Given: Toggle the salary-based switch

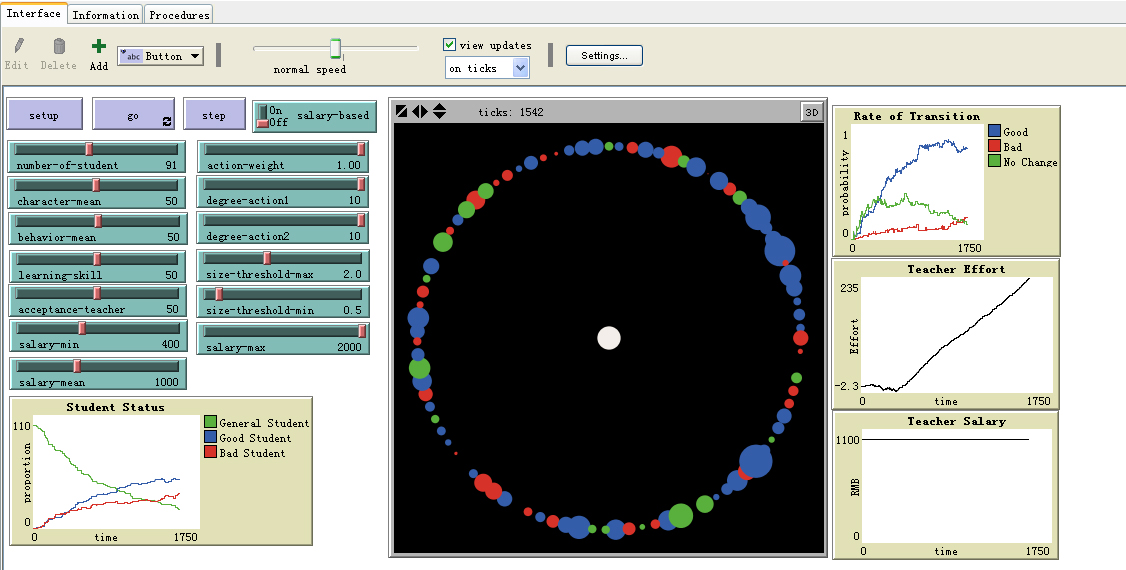Looking at the screenshot, I should 263,116.
